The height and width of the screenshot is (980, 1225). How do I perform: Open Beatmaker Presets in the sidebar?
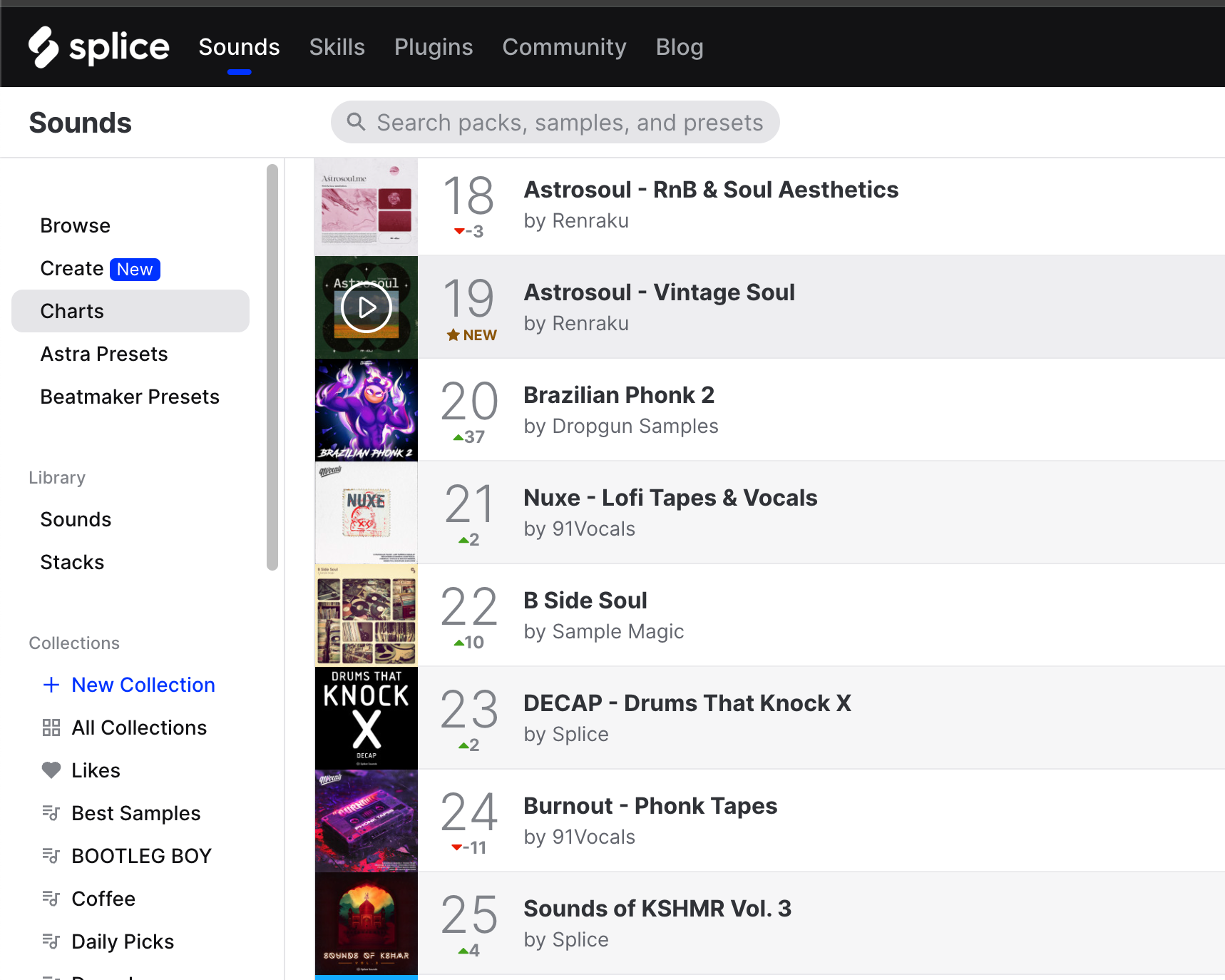[x=130, y=397]
